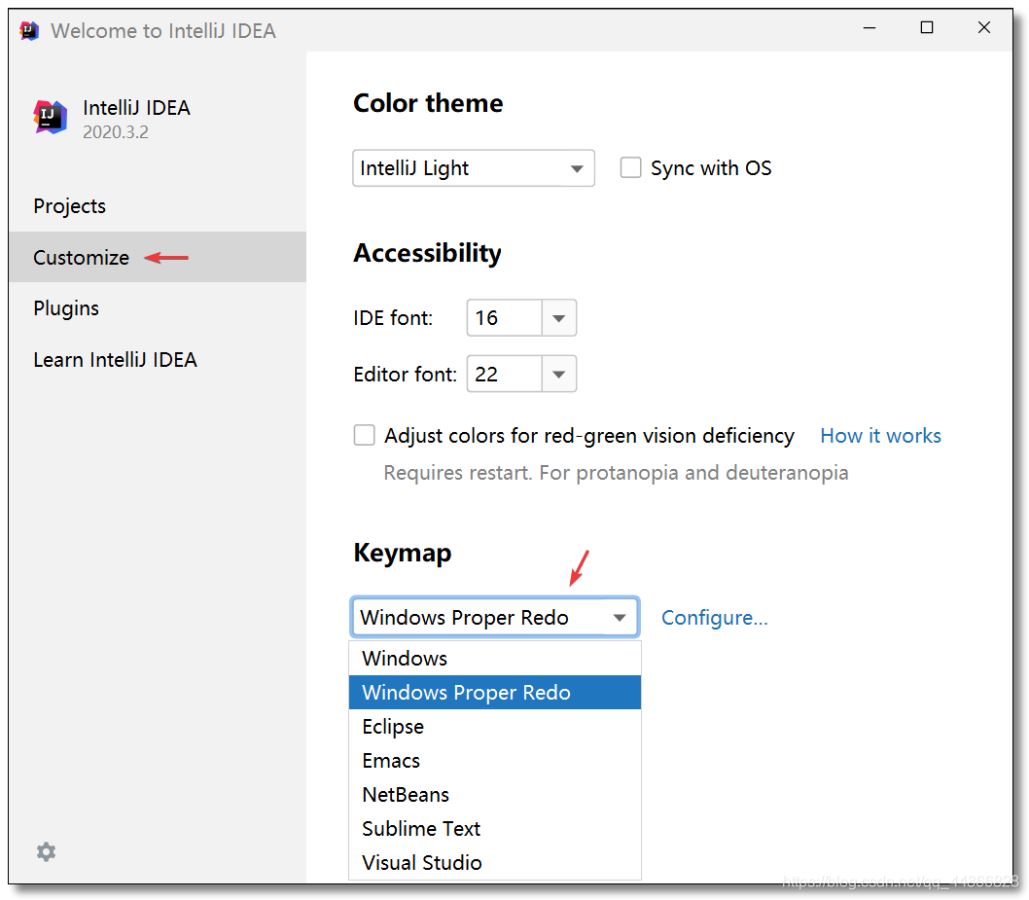Open the How it works link

tap(880, 436)
